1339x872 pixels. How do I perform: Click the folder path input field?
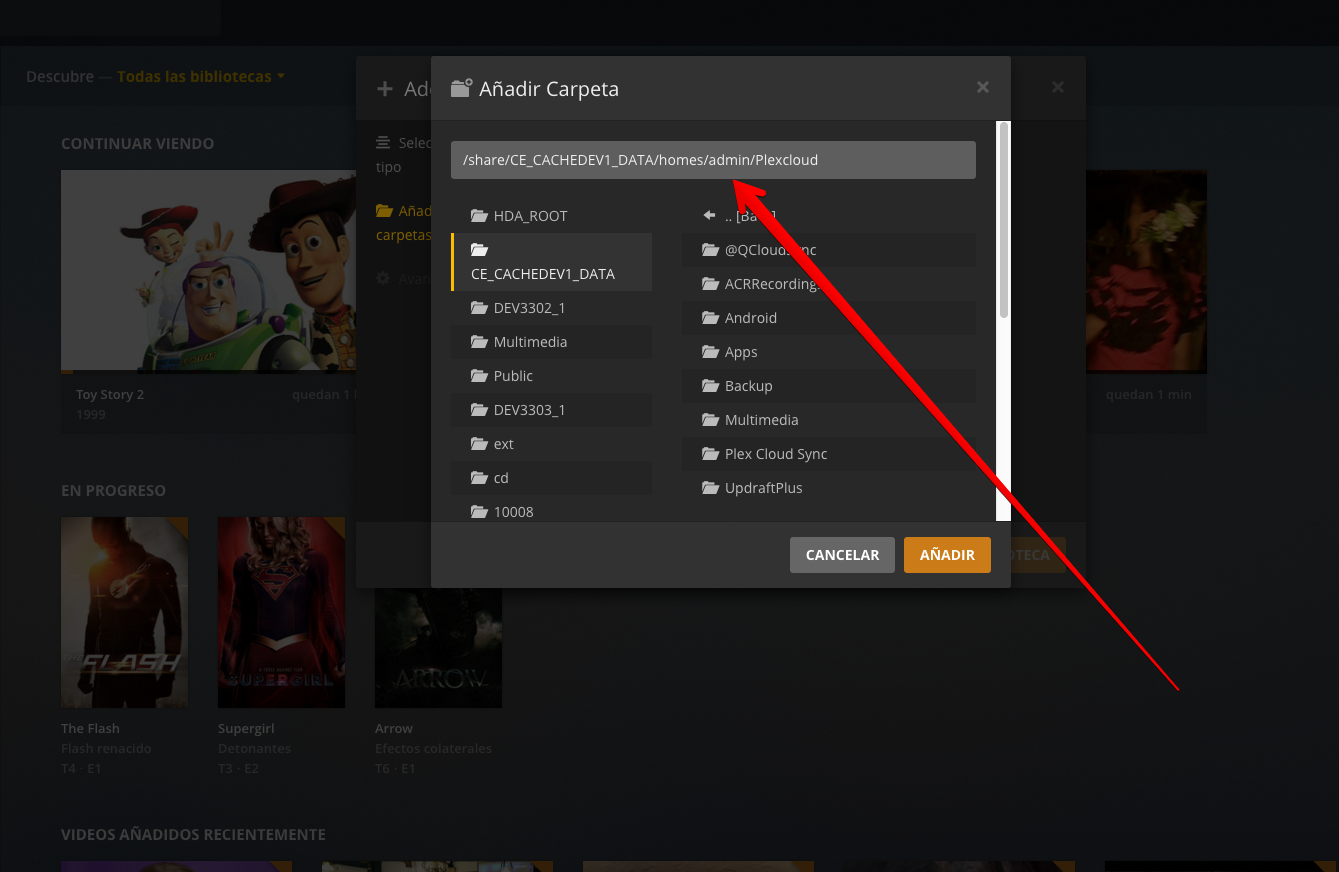[713, 160]
